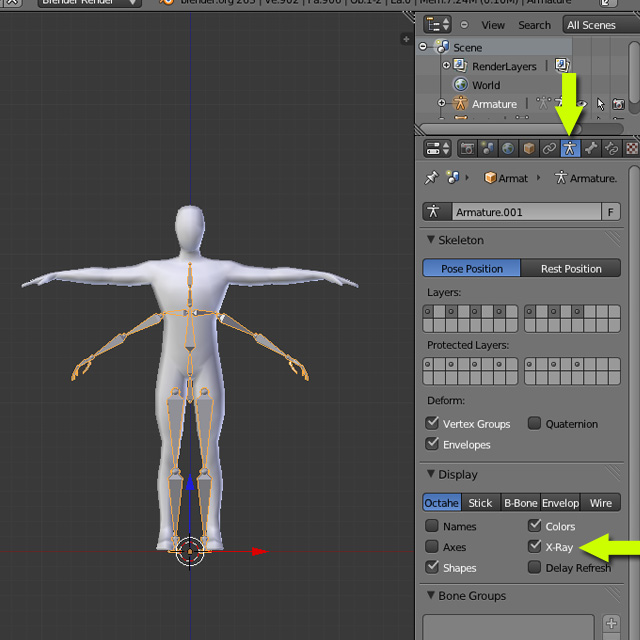Open the Texture tab checker icon
Image resolution: width=640 pixels, height=640 pixels.
[x=631, y=149]
